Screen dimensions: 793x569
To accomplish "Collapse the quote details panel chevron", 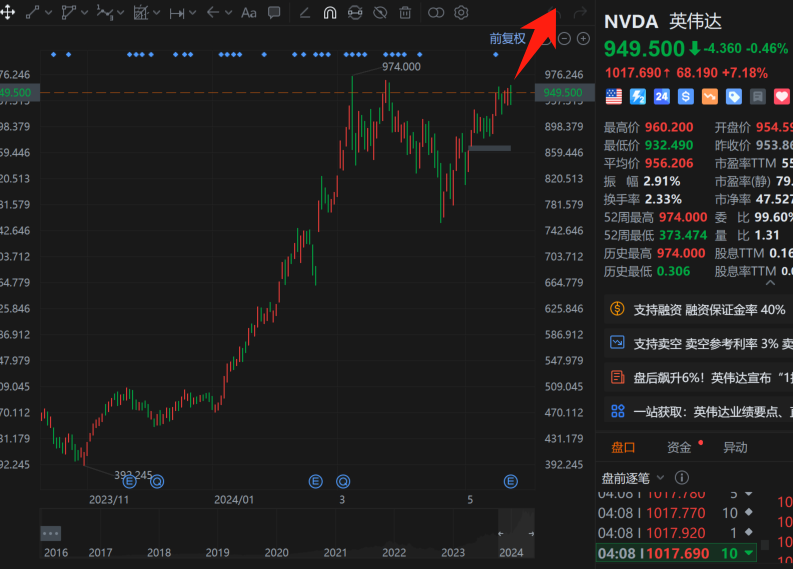I will [770, 283].
